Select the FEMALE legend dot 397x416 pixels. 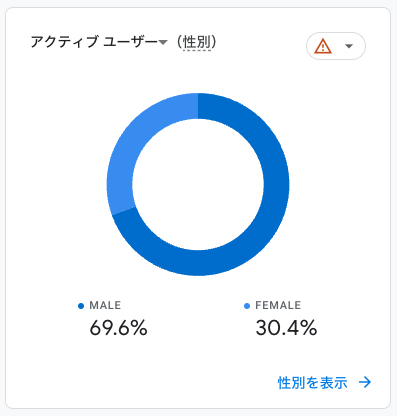click(247, 306)
